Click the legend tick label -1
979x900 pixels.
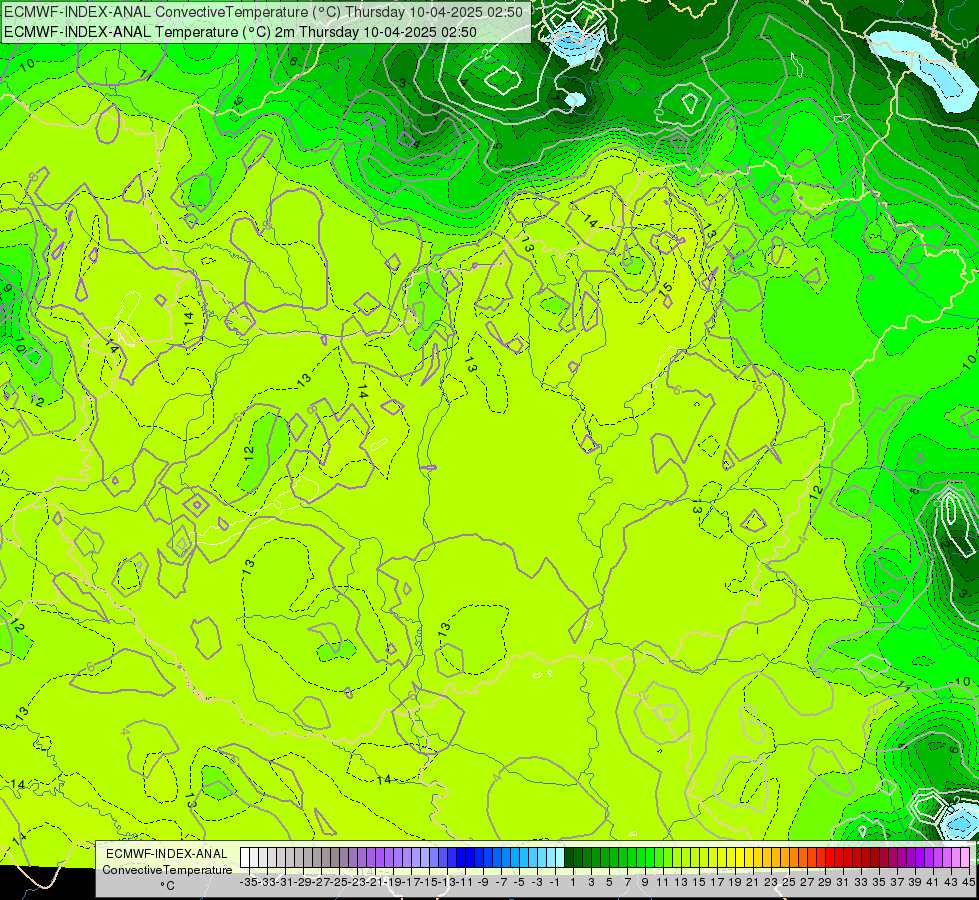point(555,882)
